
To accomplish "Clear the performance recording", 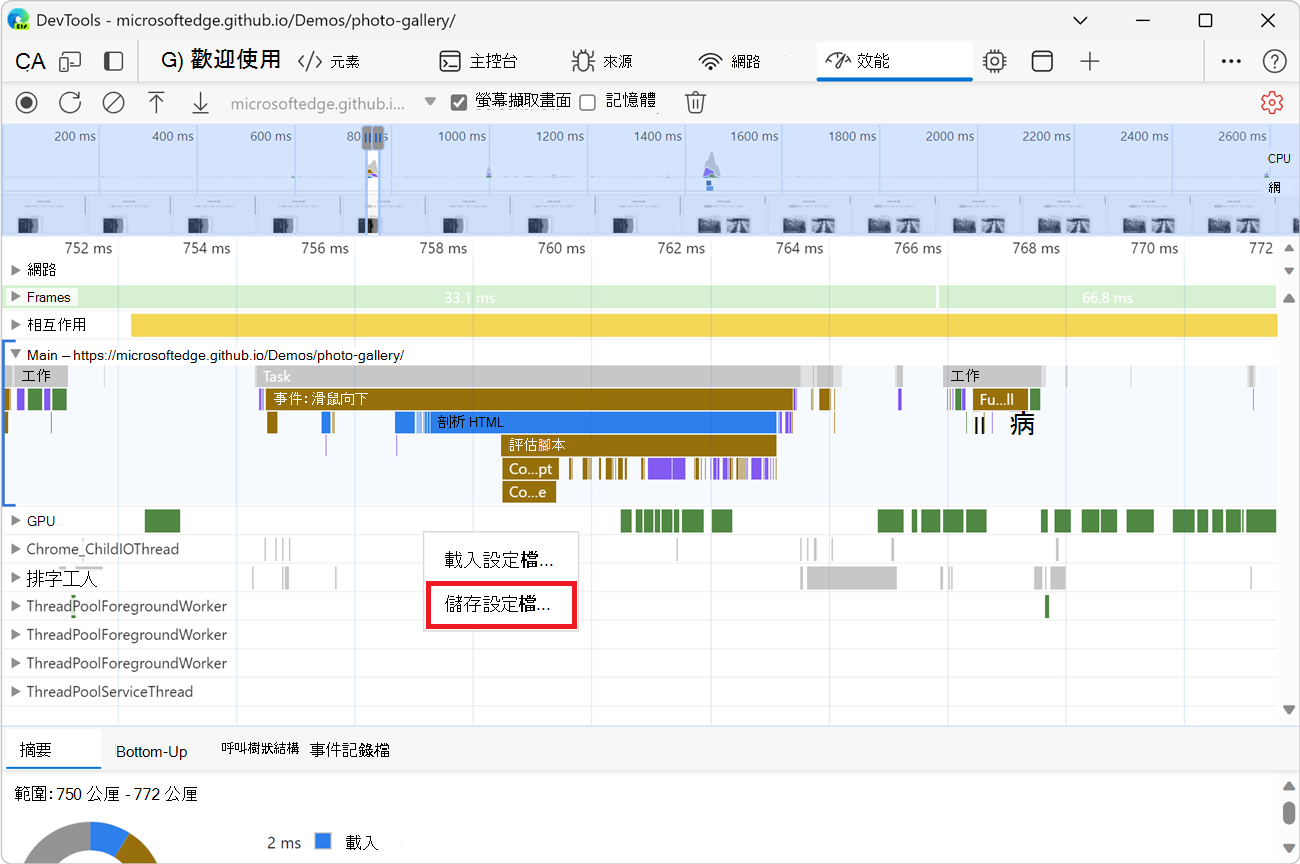I will tap(113, 102).
